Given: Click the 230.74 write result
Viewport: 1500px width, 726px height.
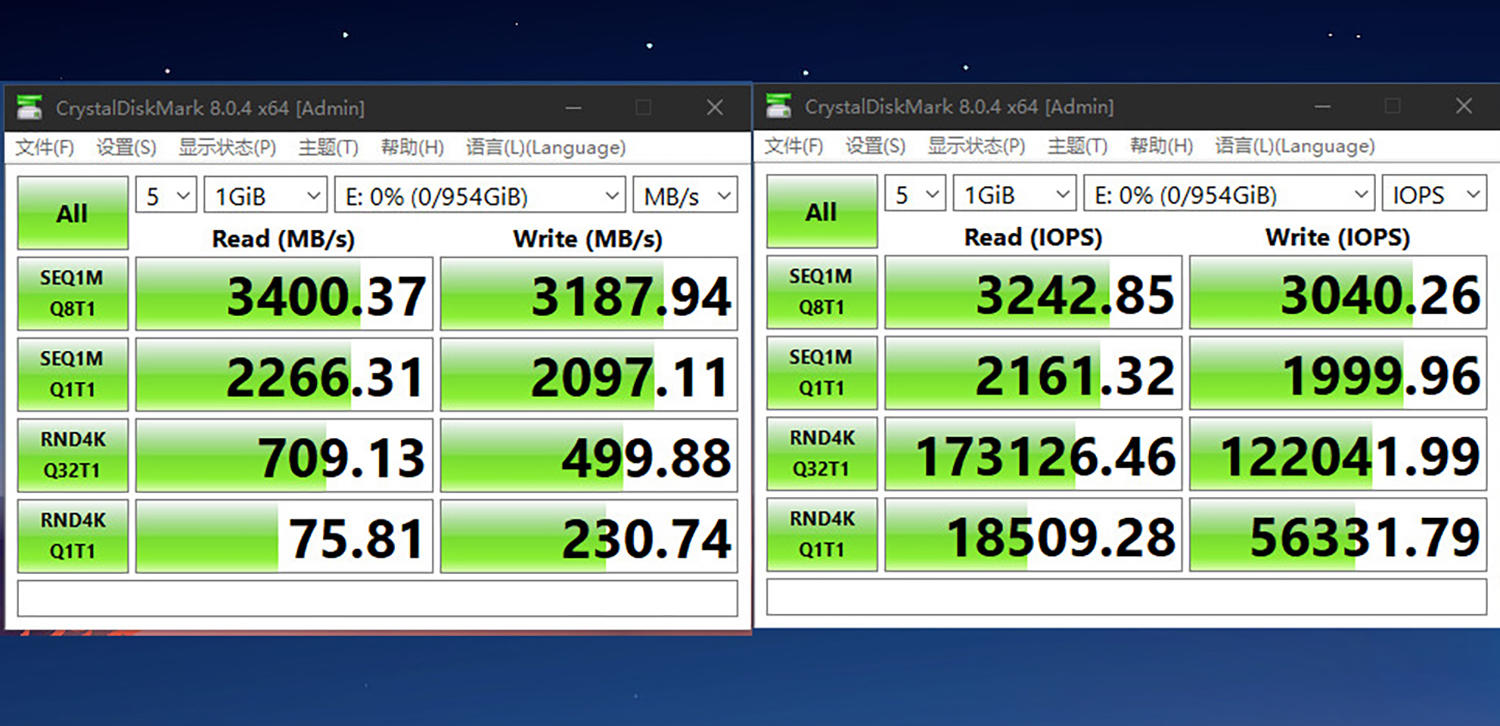Looking at the screenshot, I should point(589,537).
